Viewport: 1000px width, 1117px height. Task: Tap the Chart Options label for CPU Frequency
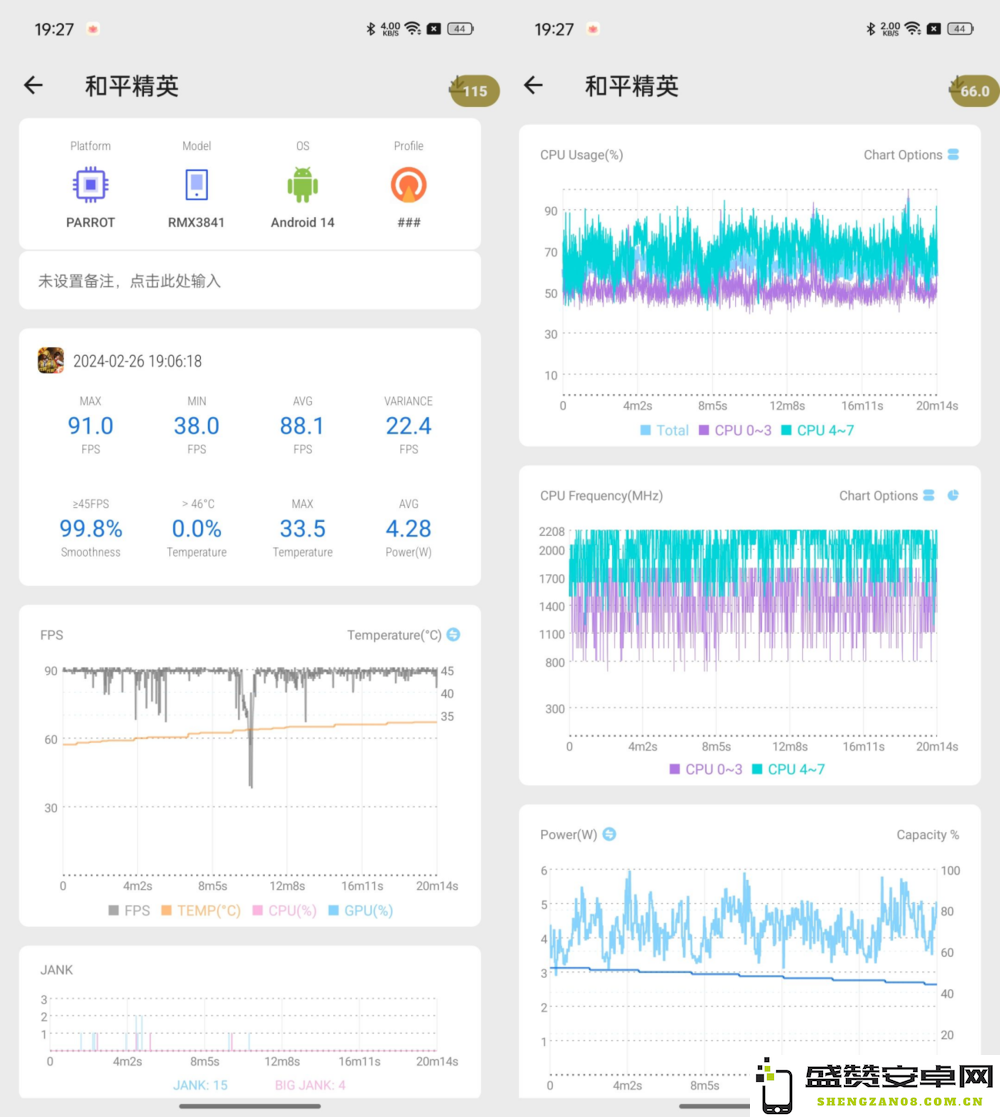tap(878, 495)
